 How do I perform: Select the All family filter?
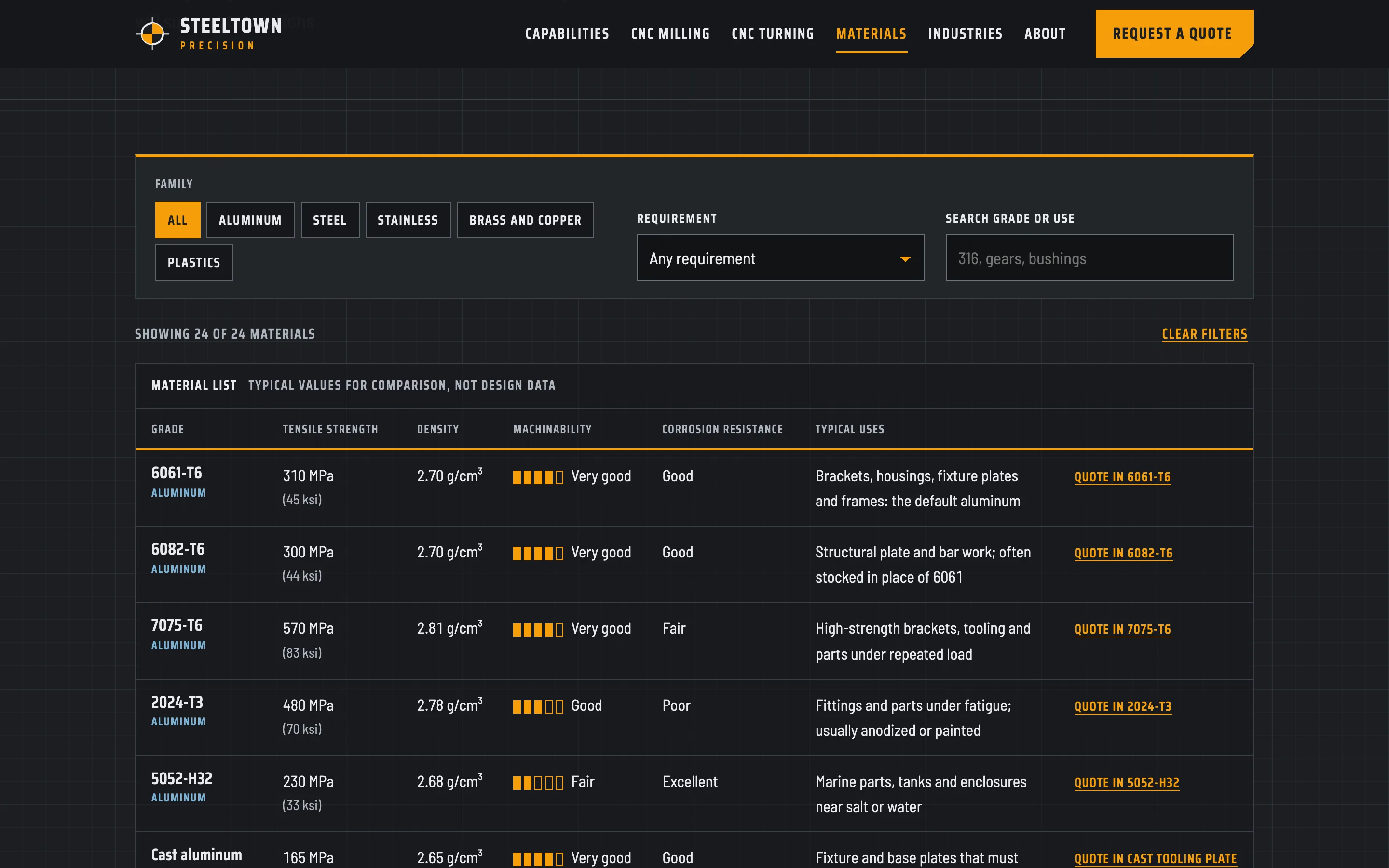(x=177, y=220)
